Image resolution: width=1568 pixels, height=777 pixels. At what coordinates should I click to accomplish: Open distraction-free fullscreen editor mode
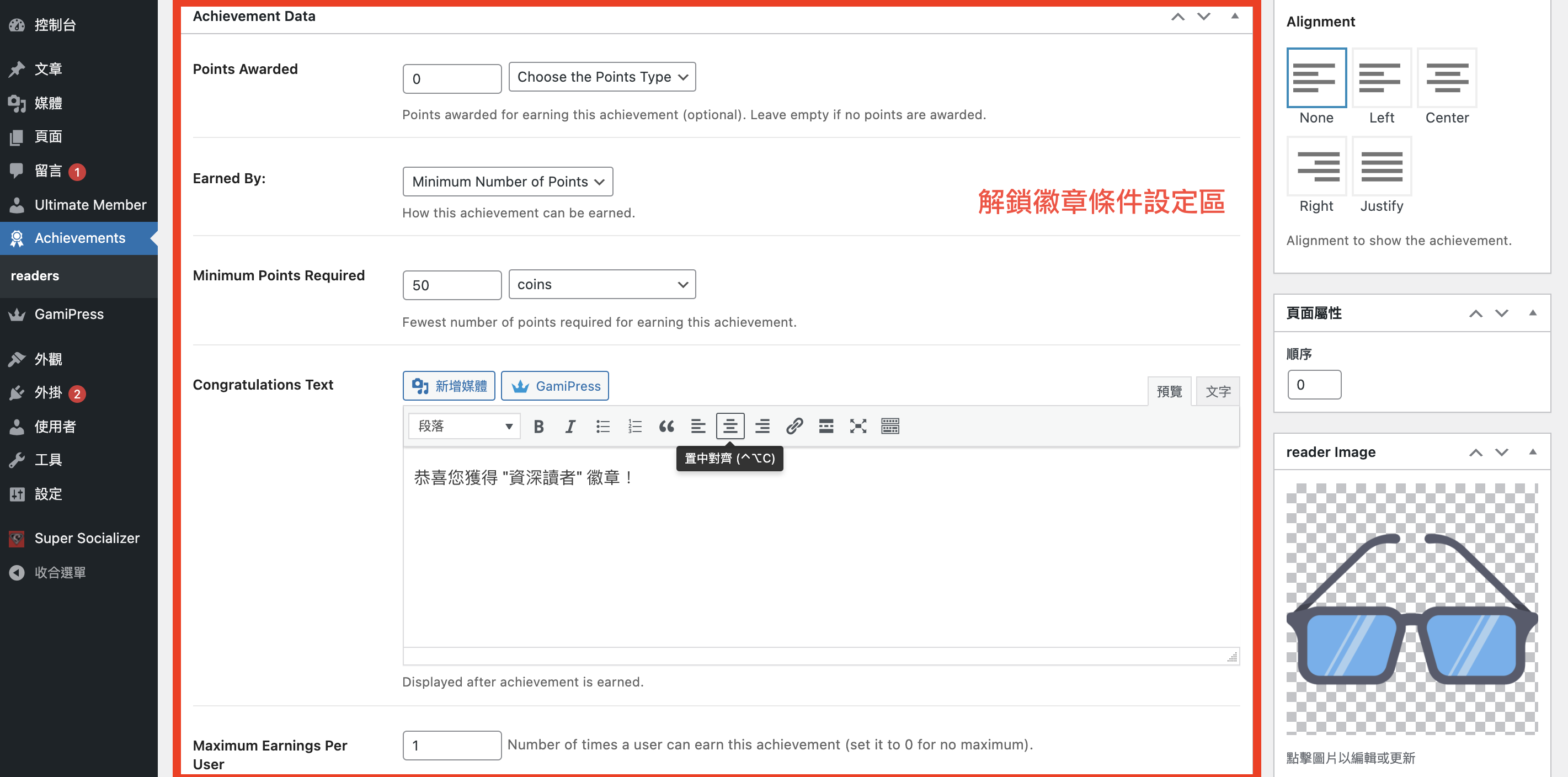(858, 426)
